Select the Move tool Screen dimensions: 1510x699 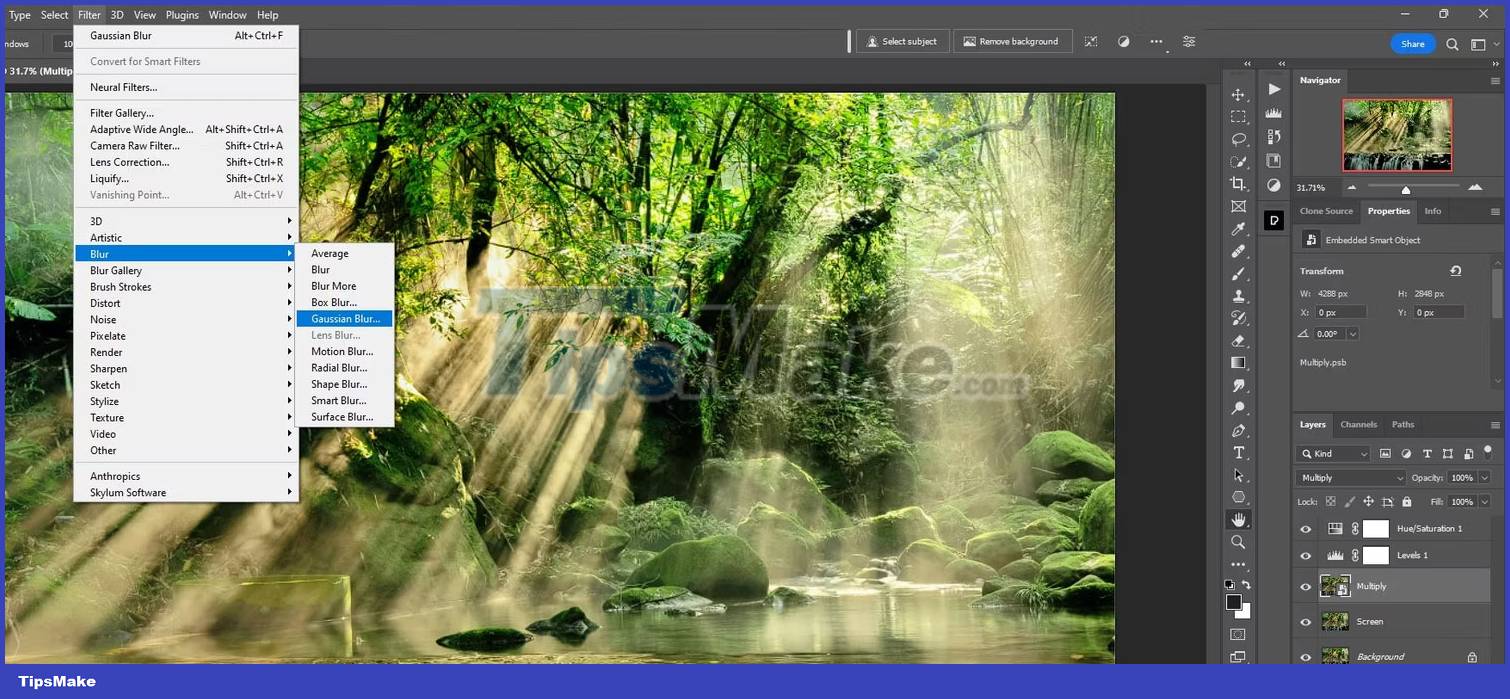[1239, 93]
